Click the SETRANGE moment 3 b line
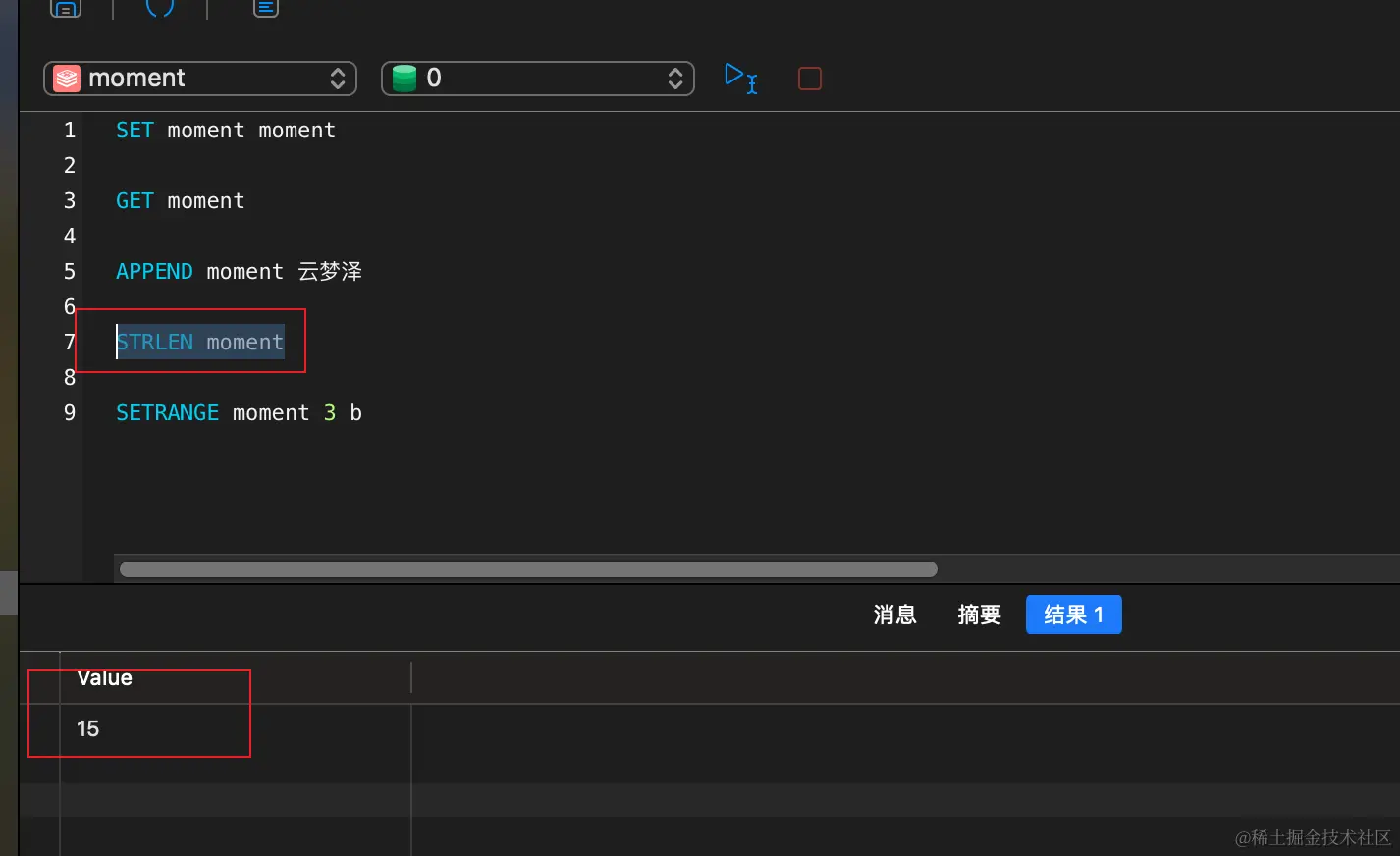 239,413
